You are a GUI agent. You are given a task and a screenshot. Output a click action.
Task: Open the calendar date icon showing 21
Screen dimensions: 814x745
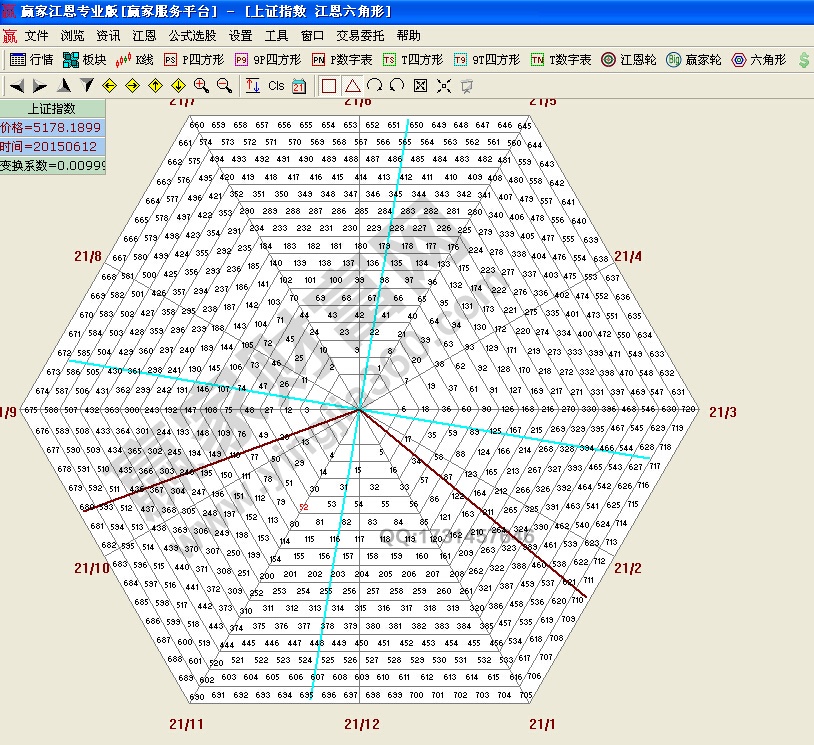click(x=299, y=86)
